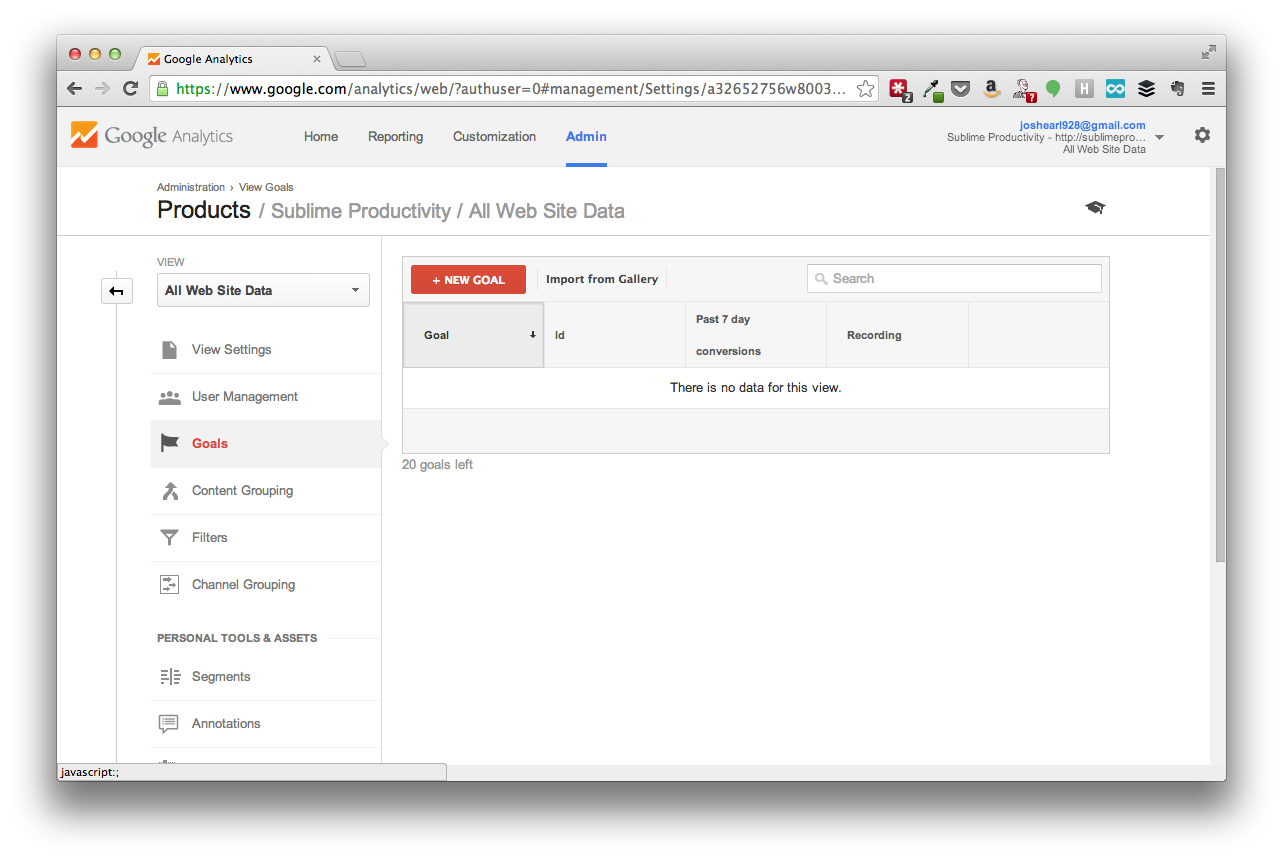The image size is (1283, 860).
Task: Select the Google Analytics browser tab
Action: pos(231,59)
